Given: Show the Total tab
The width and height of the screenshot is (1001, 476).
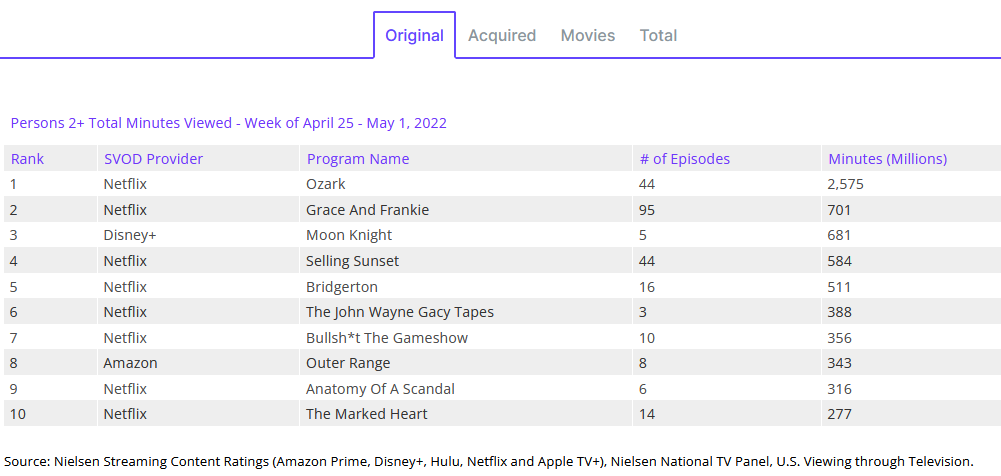Looking at the screenshot, I should 658,36.
